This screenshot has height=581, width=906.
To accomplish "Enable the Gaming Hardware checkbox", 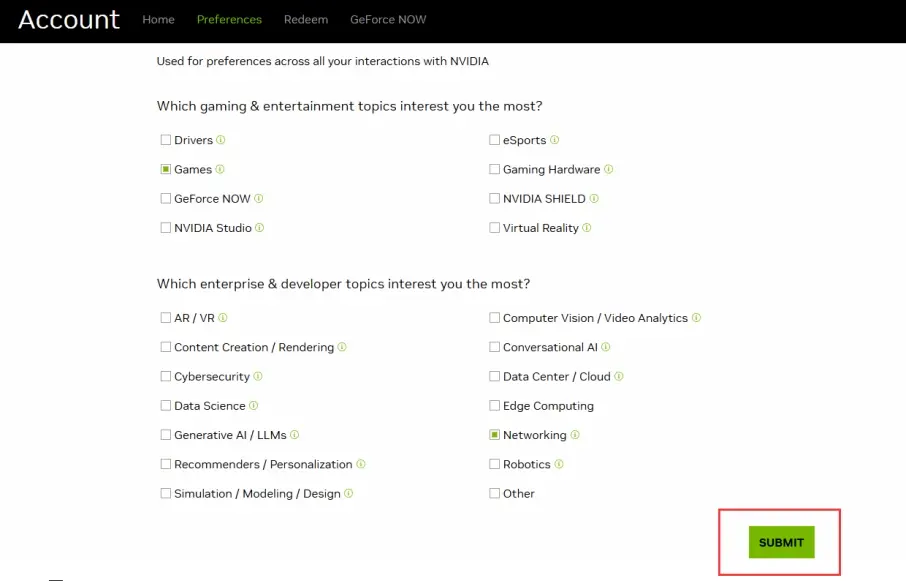I will 495,169.
